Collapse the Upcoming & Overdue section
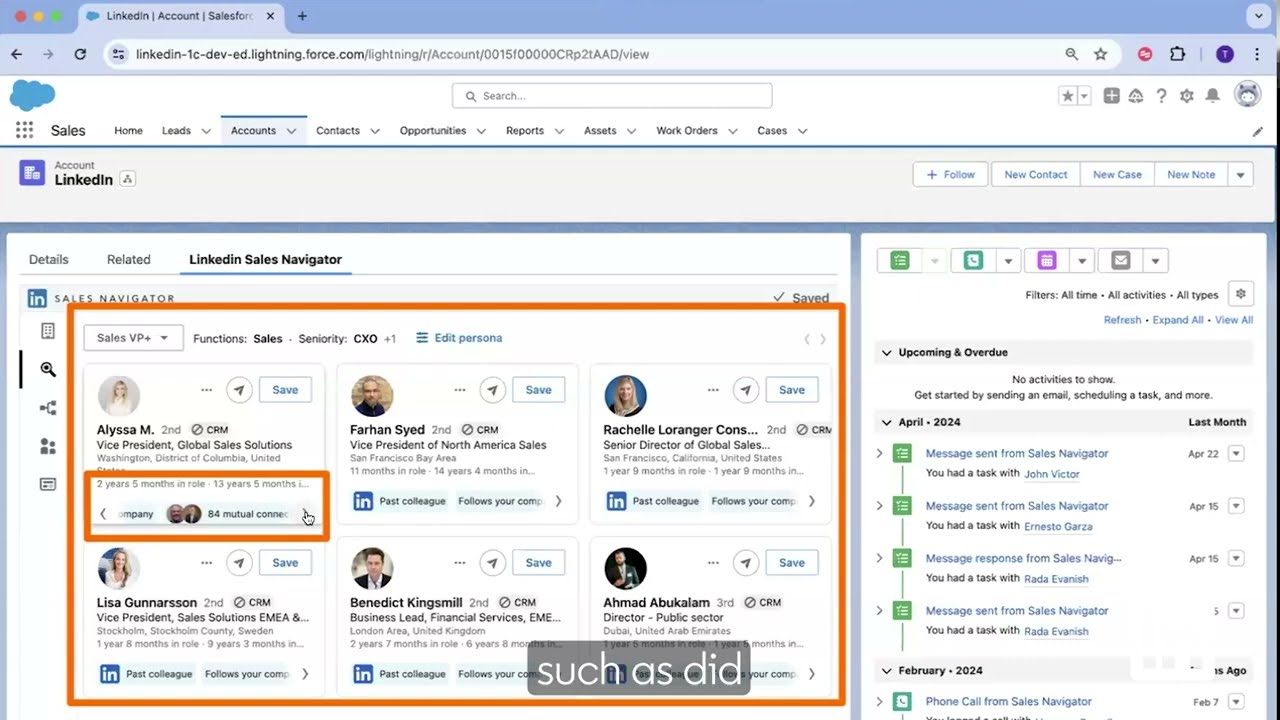Viewport: 1280px width, 720px height. 886,352
